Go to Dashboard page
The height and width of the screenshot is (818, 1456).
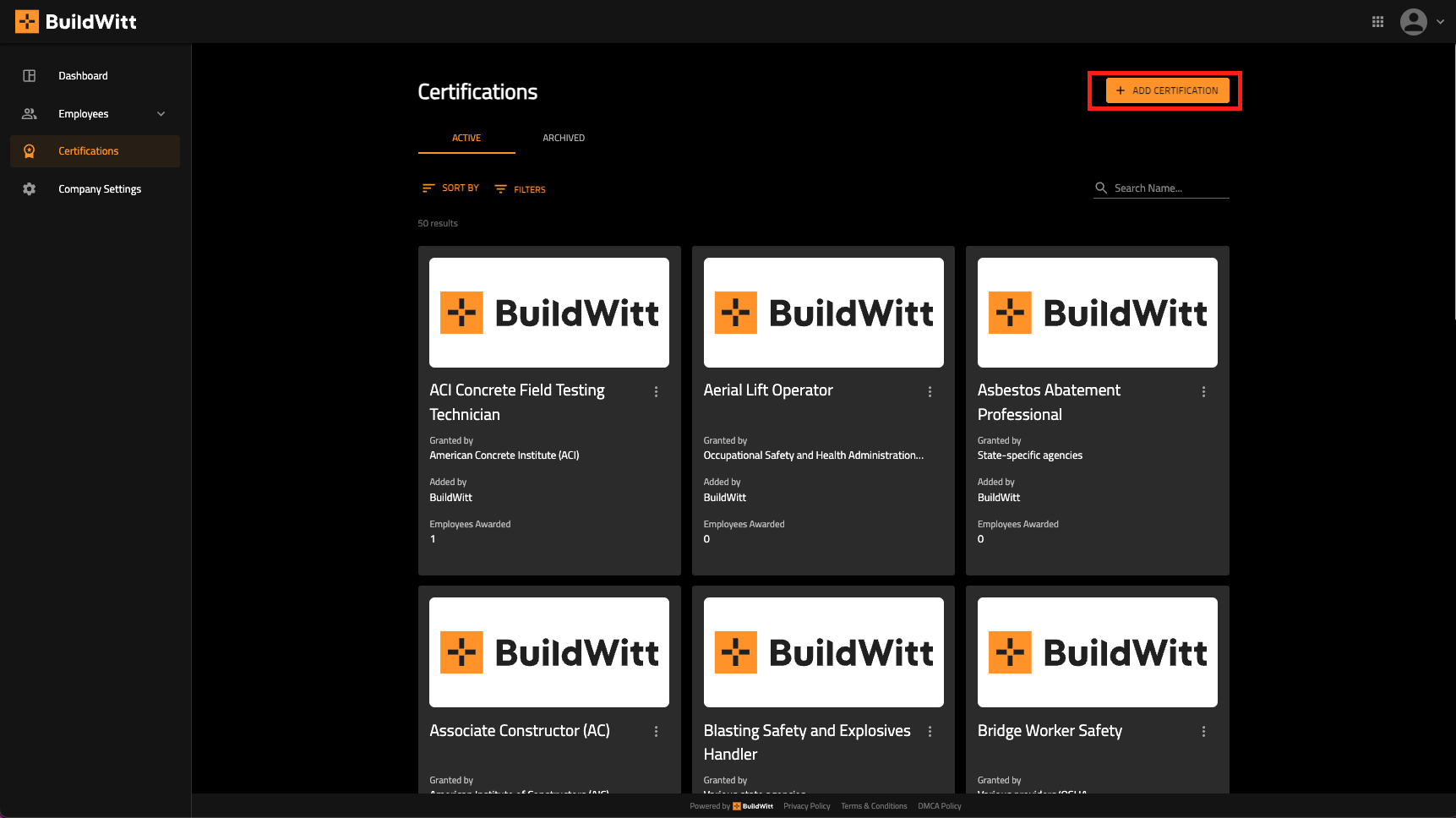(x=83, y=76)
